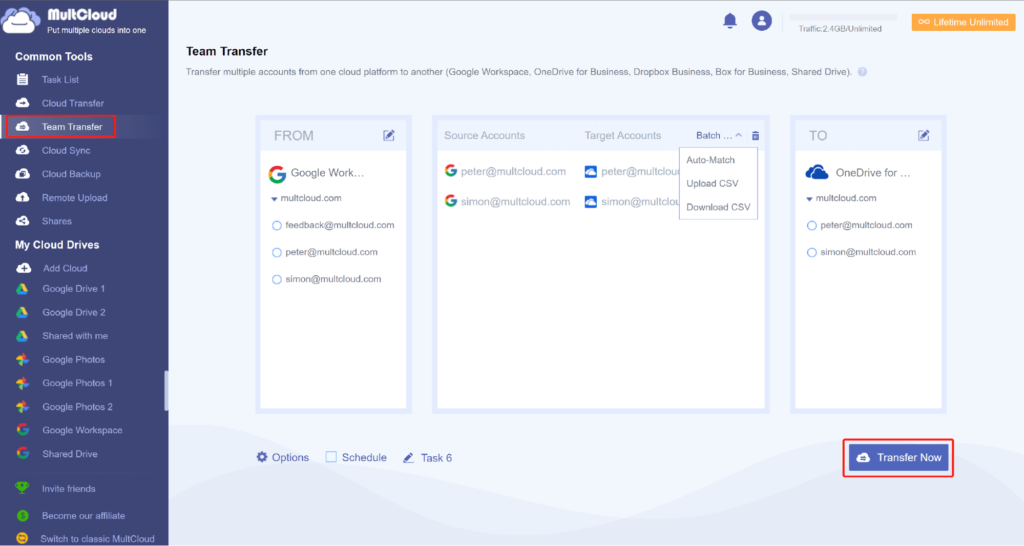The width and height of the screenshot is (1024, 546).
Task: Click Google Workspace entry in FROM panel
Action: pos(317,173)
